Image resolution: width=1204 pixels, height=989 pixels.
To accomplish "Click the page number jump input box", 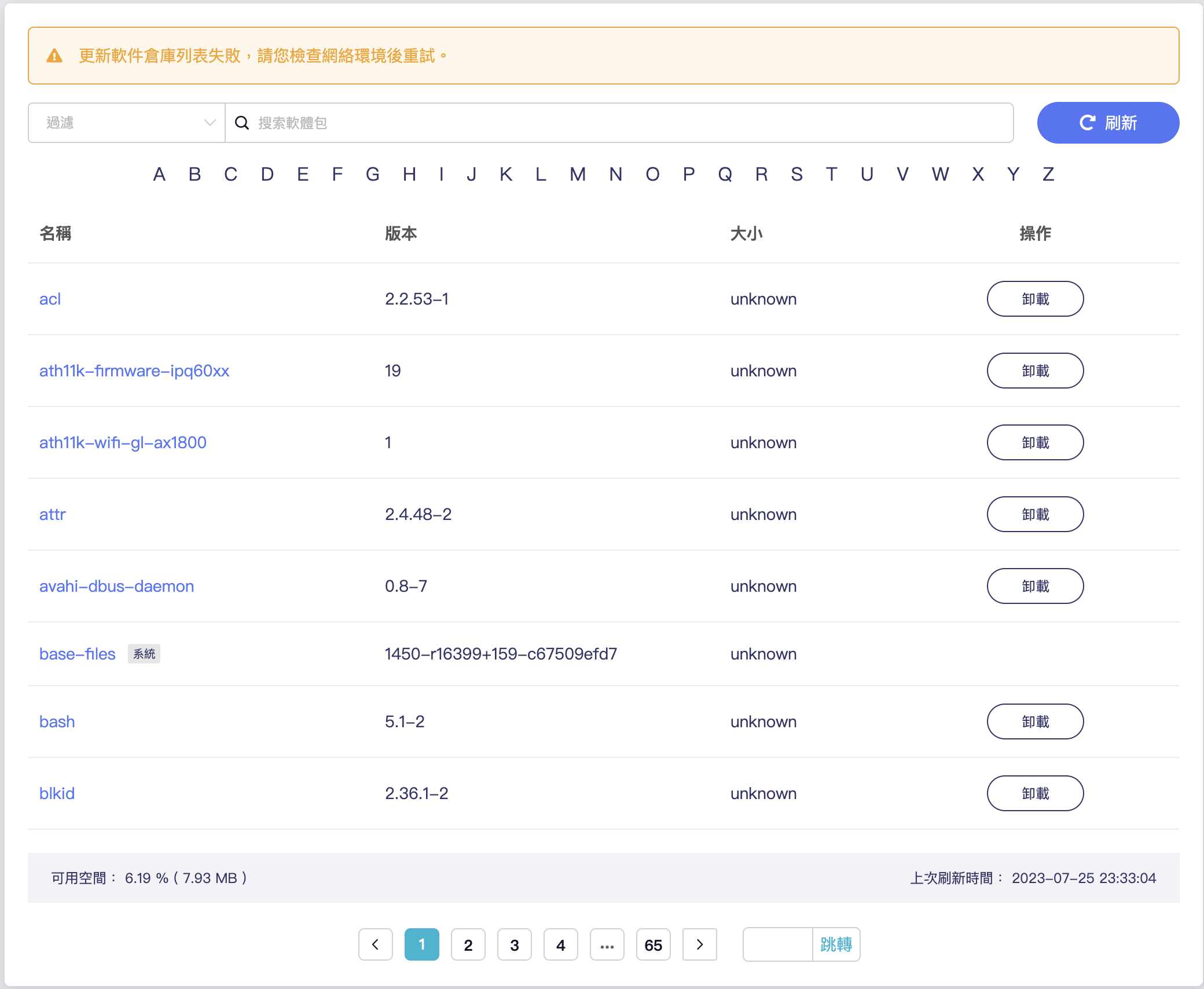I will tap(777, 944).
